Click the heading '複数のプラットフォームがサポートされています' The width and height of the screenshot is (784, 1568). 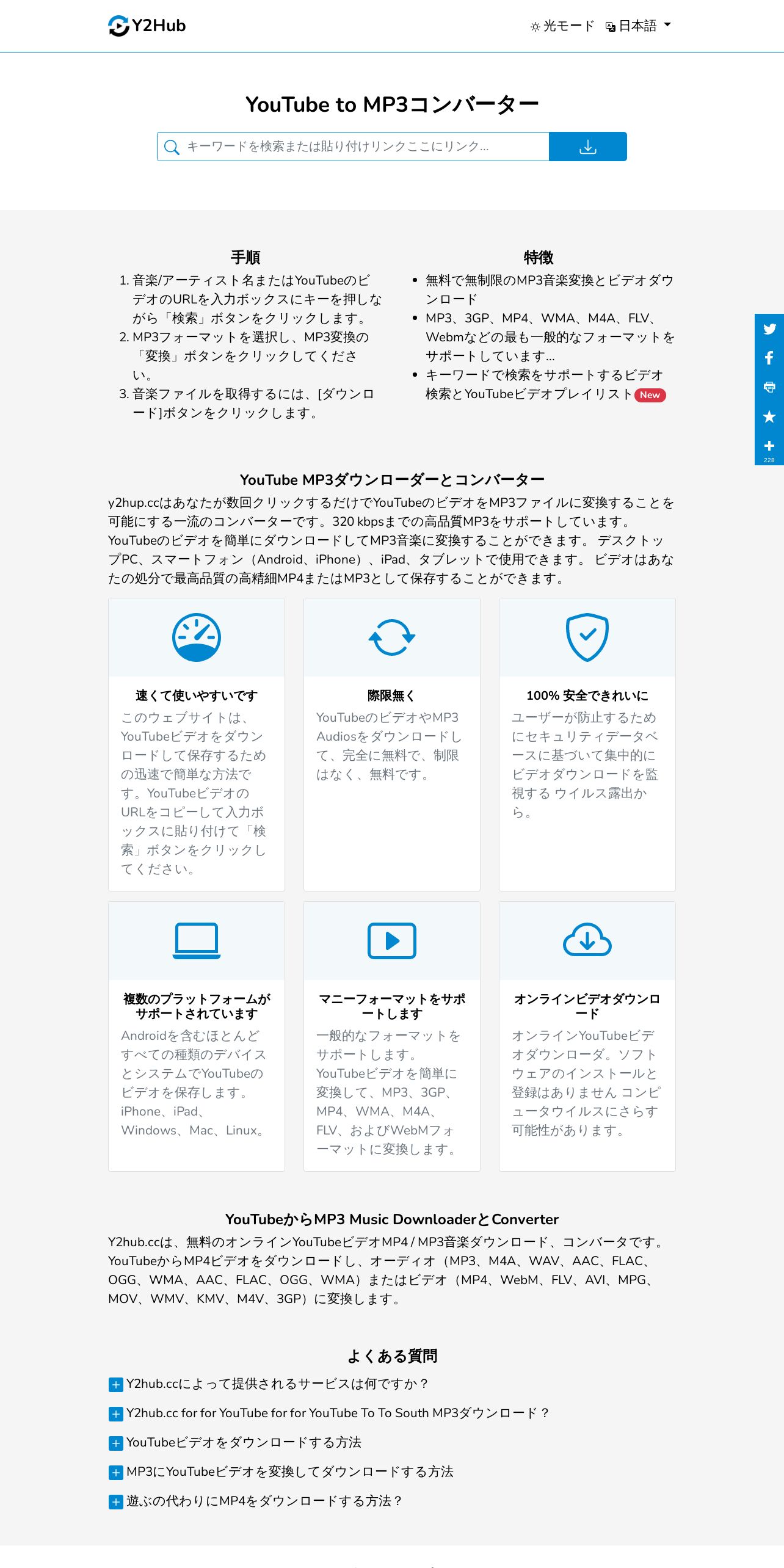click(x=197, y=1006)
